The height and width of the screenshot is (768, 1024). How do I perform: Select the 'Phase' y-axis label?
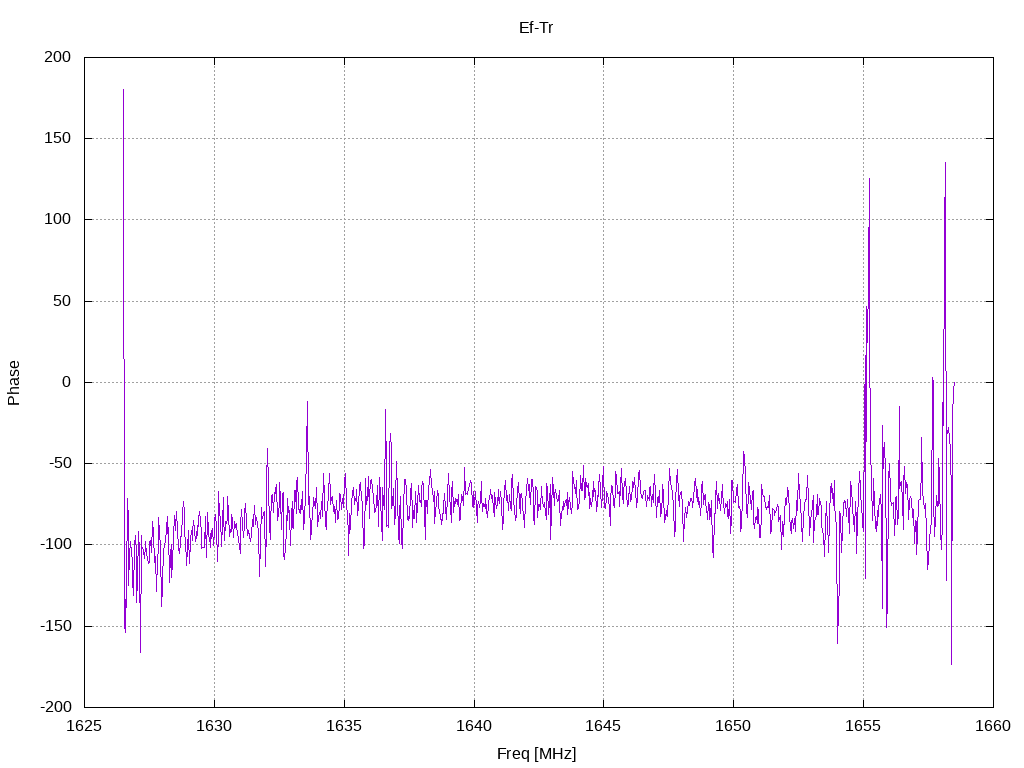14,383
